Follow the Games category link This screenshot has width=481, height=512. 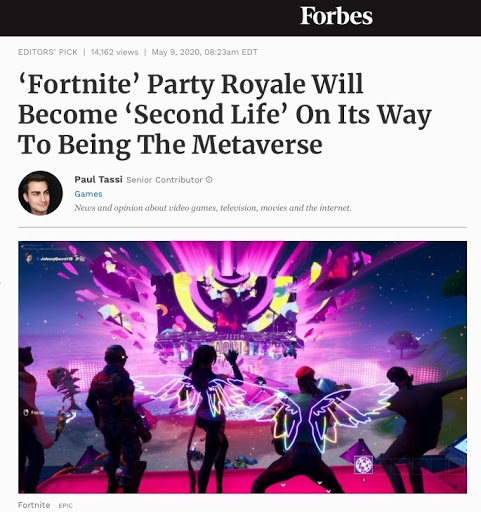(x=88, y=194)
